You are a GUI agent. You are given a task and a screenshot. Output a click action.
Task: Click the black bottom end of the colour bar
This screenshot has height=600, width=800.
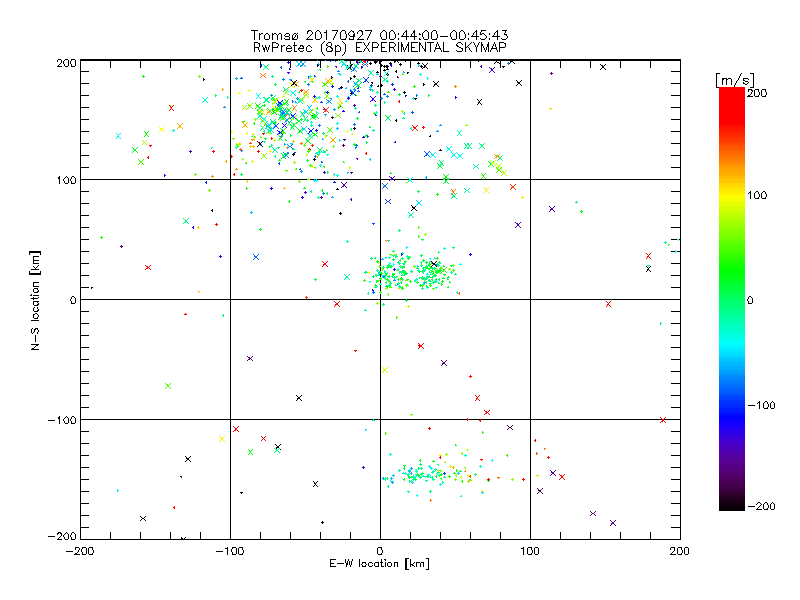click(x=732, y=504)
